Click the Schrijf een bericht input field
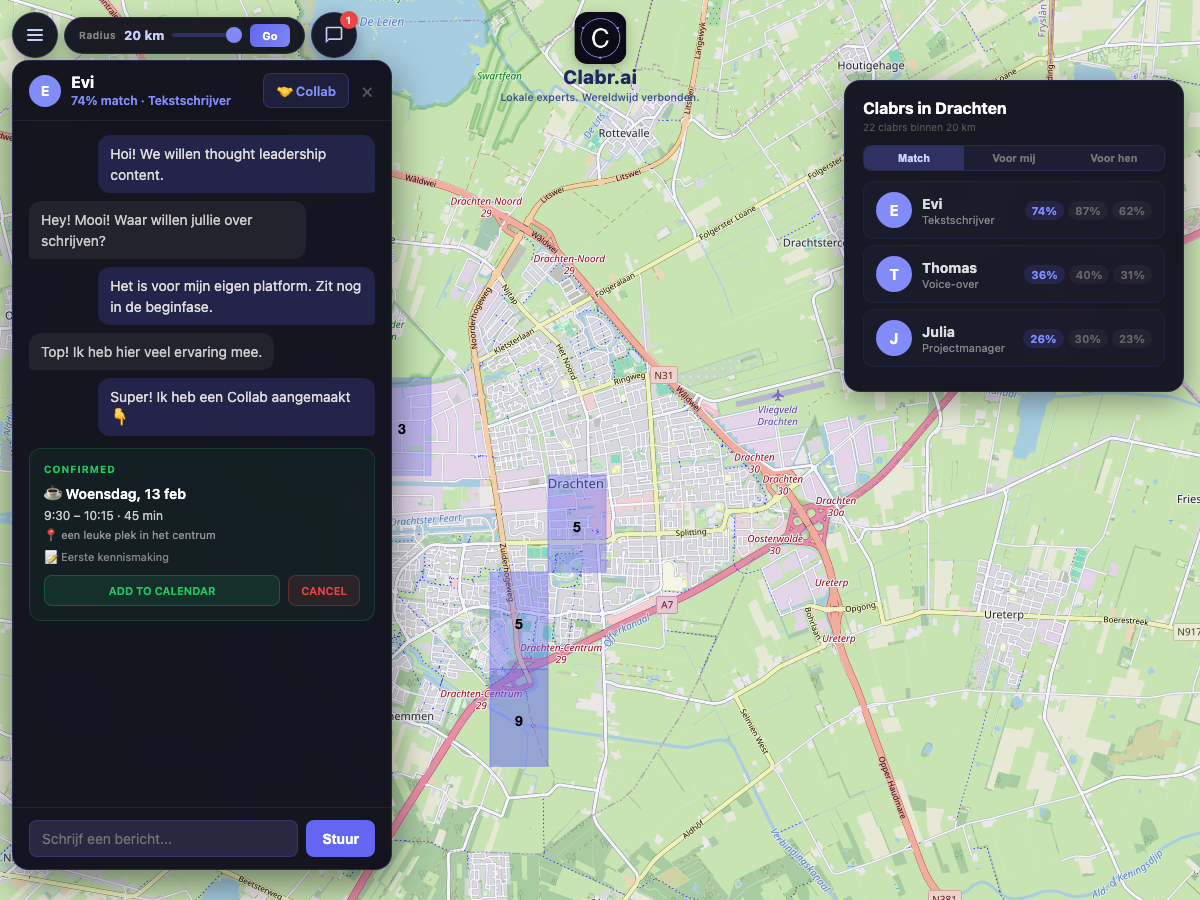This screenshot has width=1200, height=900. 163,838
